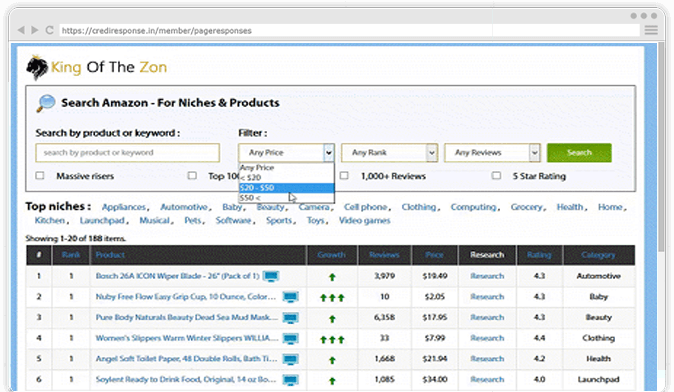The height and width of the screenshot is (392, 674).
Task: Sort table by Category column header
Action: pyautogui.click(x=598, y=255)
